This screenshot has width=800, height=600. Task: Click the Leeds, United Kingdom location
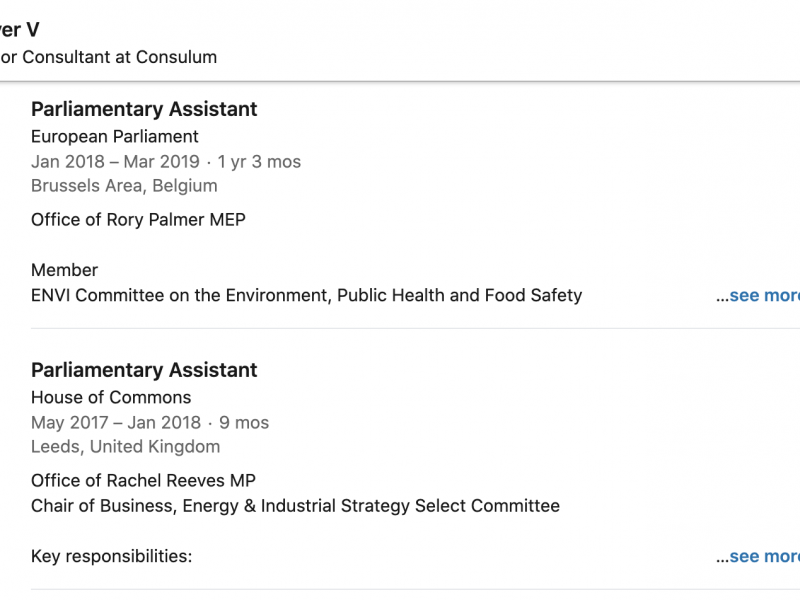pos(126,447)
